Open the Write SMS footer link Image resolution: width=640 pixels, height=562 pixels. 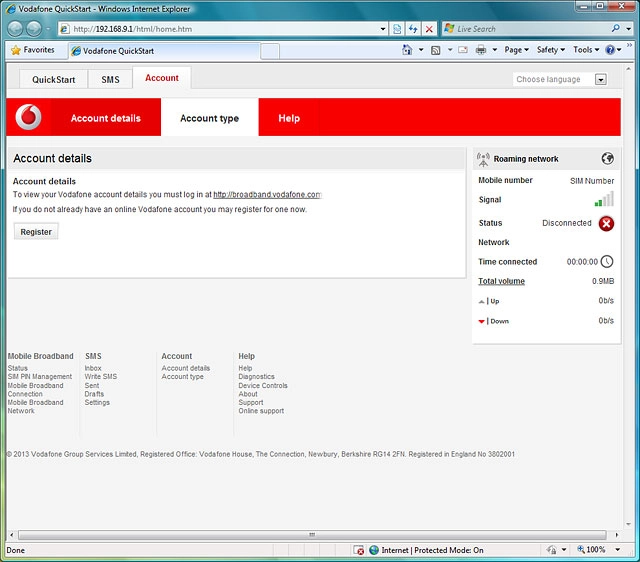[x=100, y=376]
